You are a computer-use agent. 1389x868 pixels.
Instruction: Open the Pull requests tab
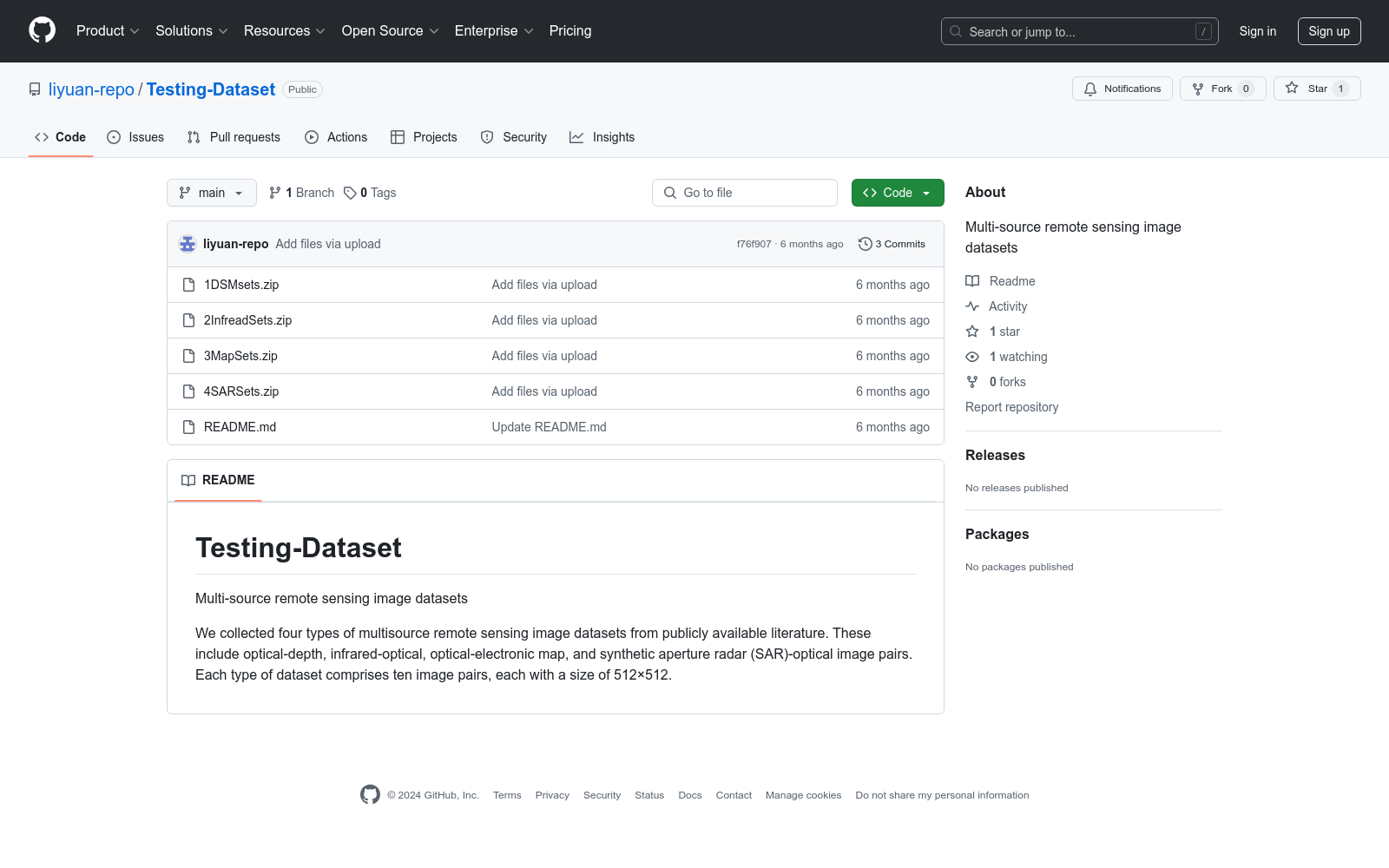234,137
